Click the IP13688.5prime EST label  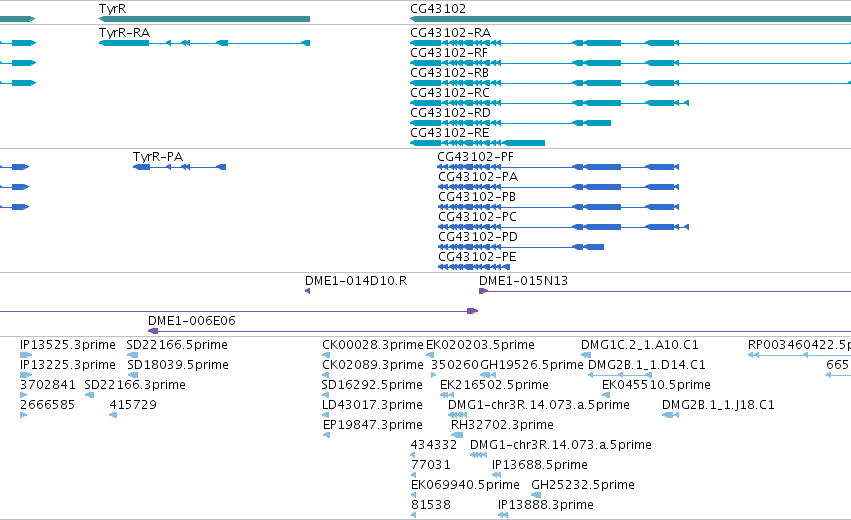tap(539, 465)
